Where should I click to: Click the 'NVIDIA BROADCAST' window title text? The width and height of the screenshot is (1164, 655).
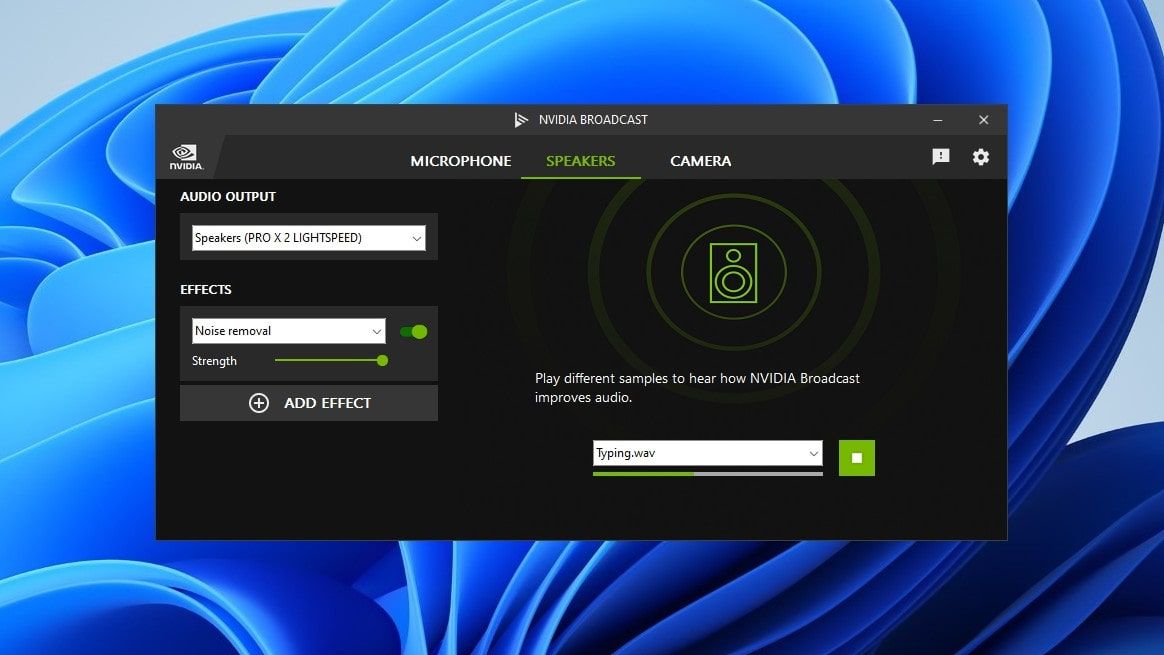(x=593, y=120)
